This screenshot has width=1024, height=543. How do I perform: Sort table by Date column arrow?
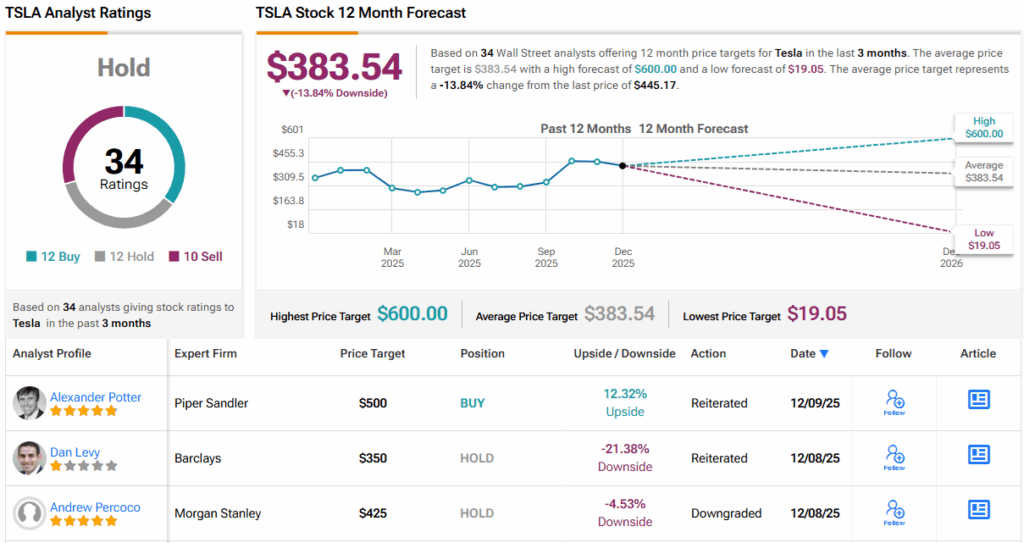[x=824, y=354]
